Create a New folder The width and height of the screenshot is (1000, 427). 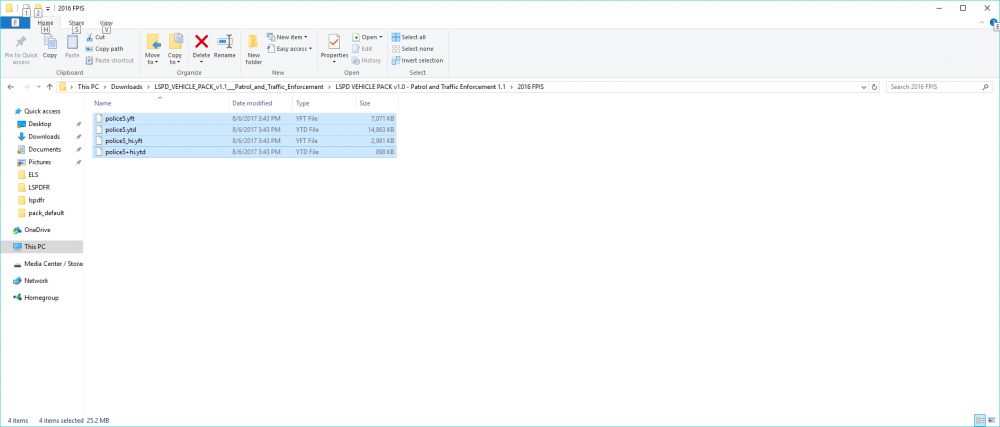pos(254,50)
